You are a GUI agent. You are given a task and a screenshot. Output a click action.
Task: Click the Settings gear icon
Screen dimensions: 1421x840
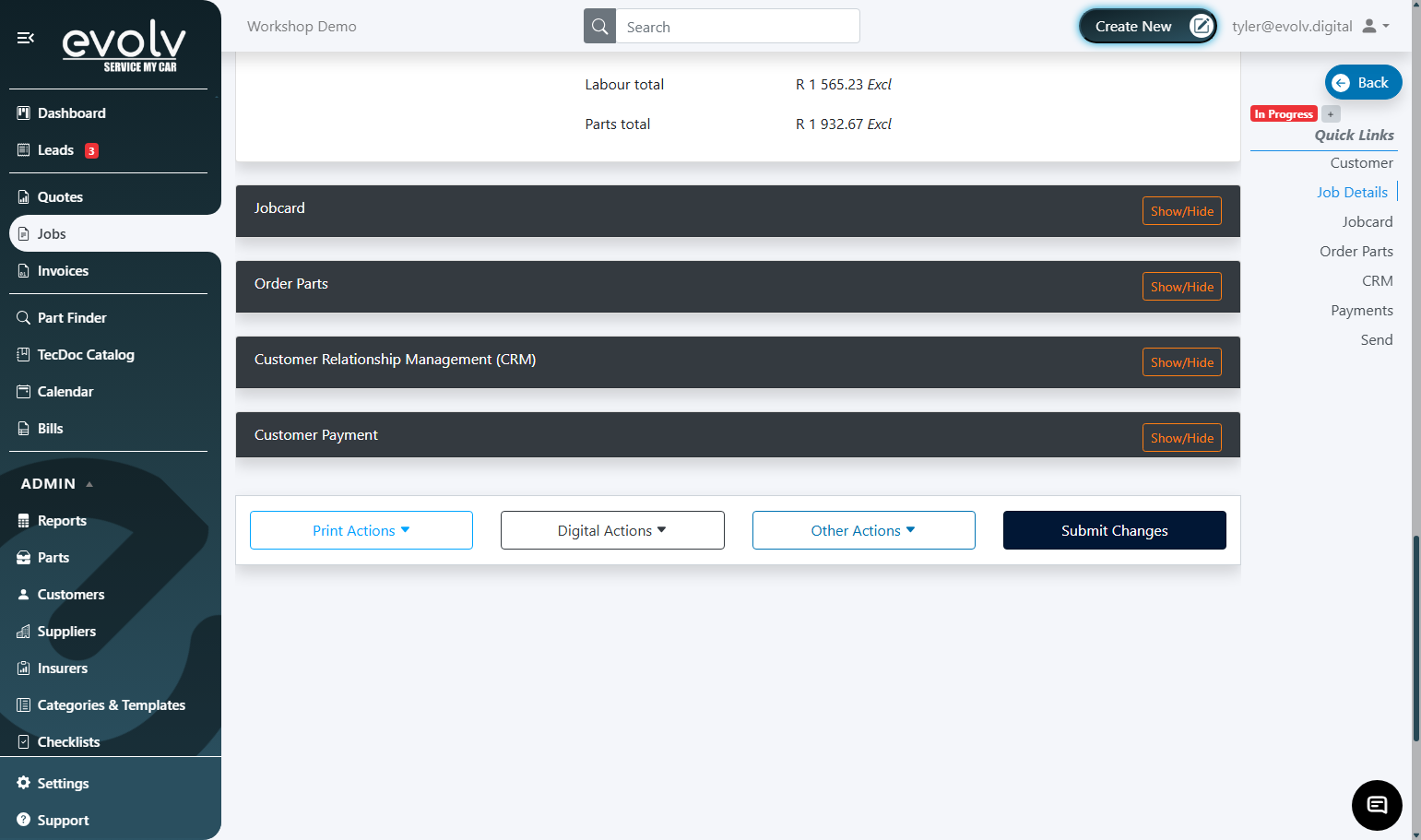(24, 783)
